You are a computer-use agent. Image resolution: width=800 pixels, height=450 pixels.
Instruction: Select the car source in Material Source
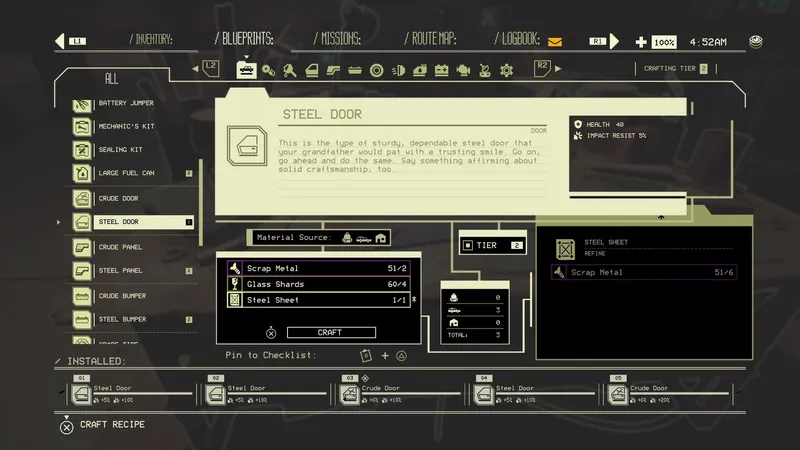pyautogui.click(x=362, y=237)
